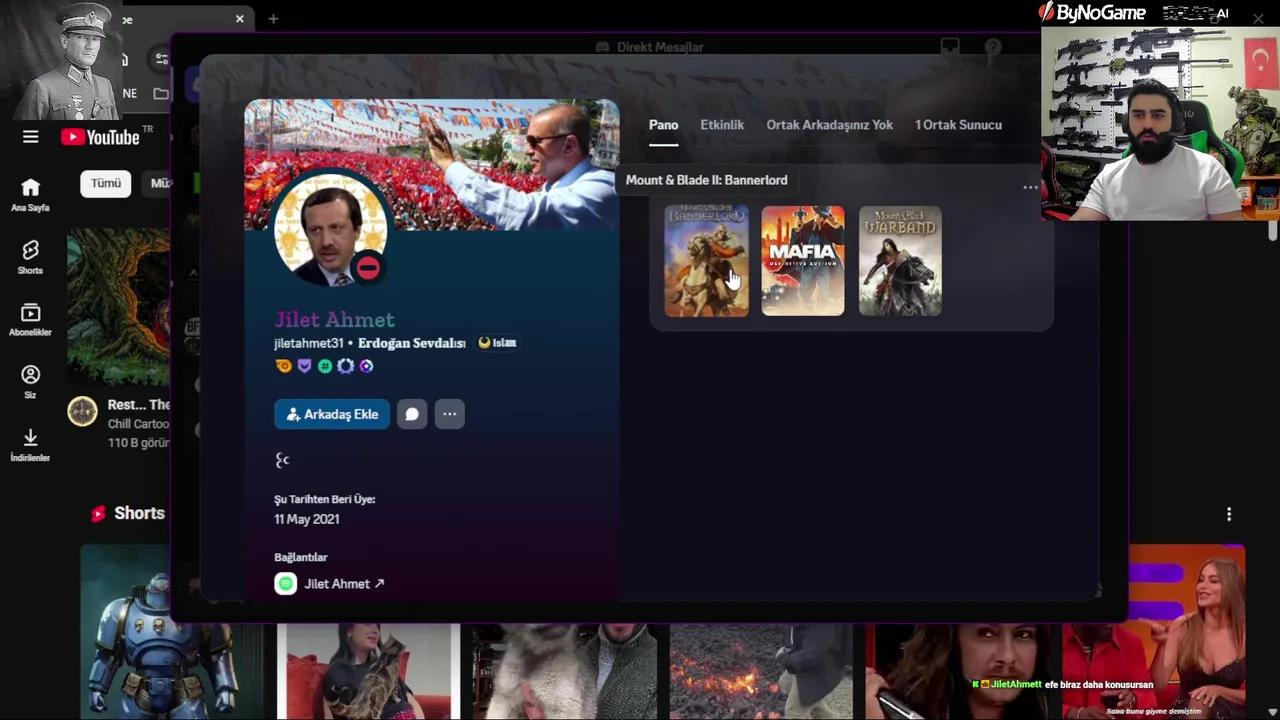
Task: Open the Ortak Arkadaşınız Yok tab
Action: [x=829, y=125]
